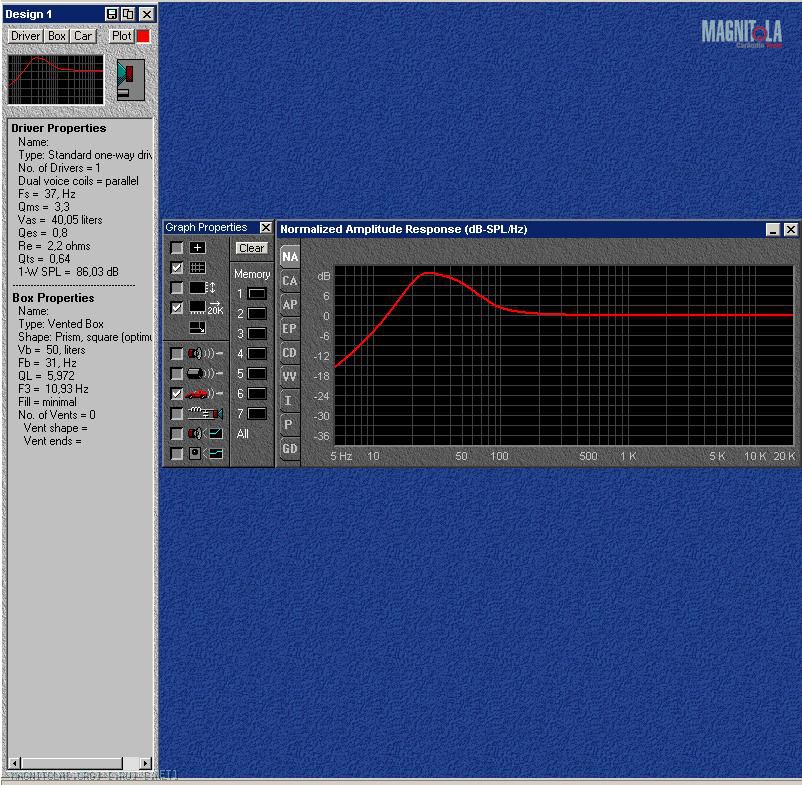Select Memory slot 2 swatch
802x785 pixels.
(x=257, y=313)
